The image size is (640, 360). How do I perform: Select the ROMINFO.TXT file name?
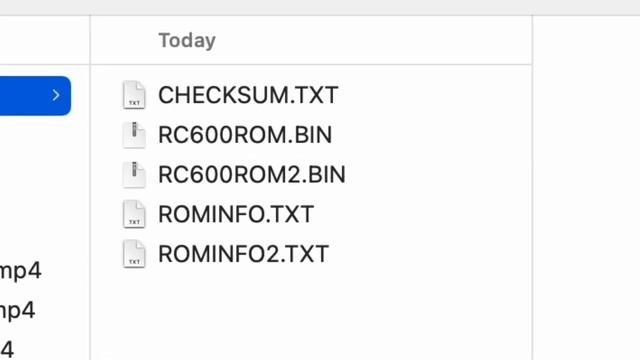(236, 214)
